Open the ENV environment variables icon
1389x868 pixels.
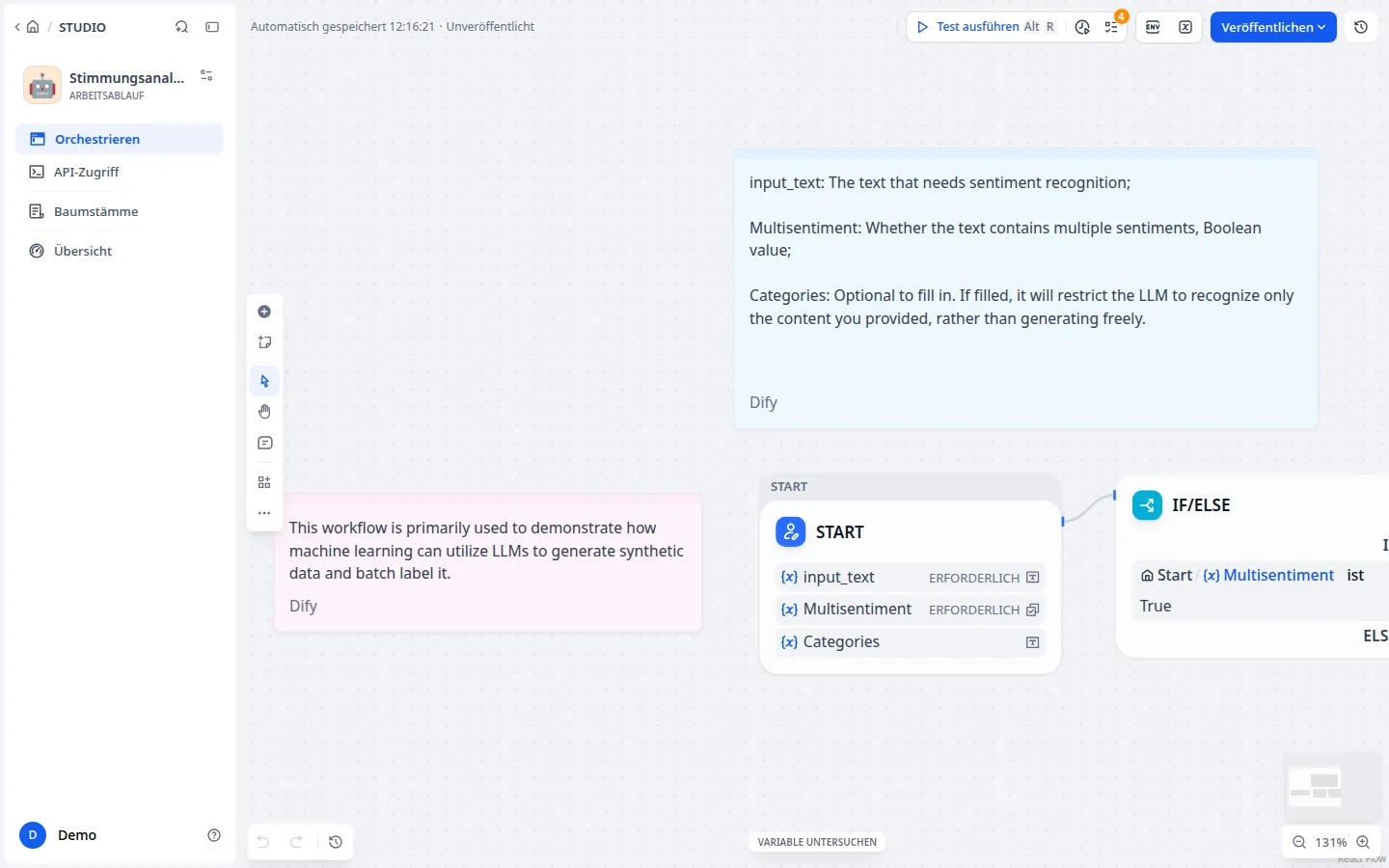coord(1153,27)
